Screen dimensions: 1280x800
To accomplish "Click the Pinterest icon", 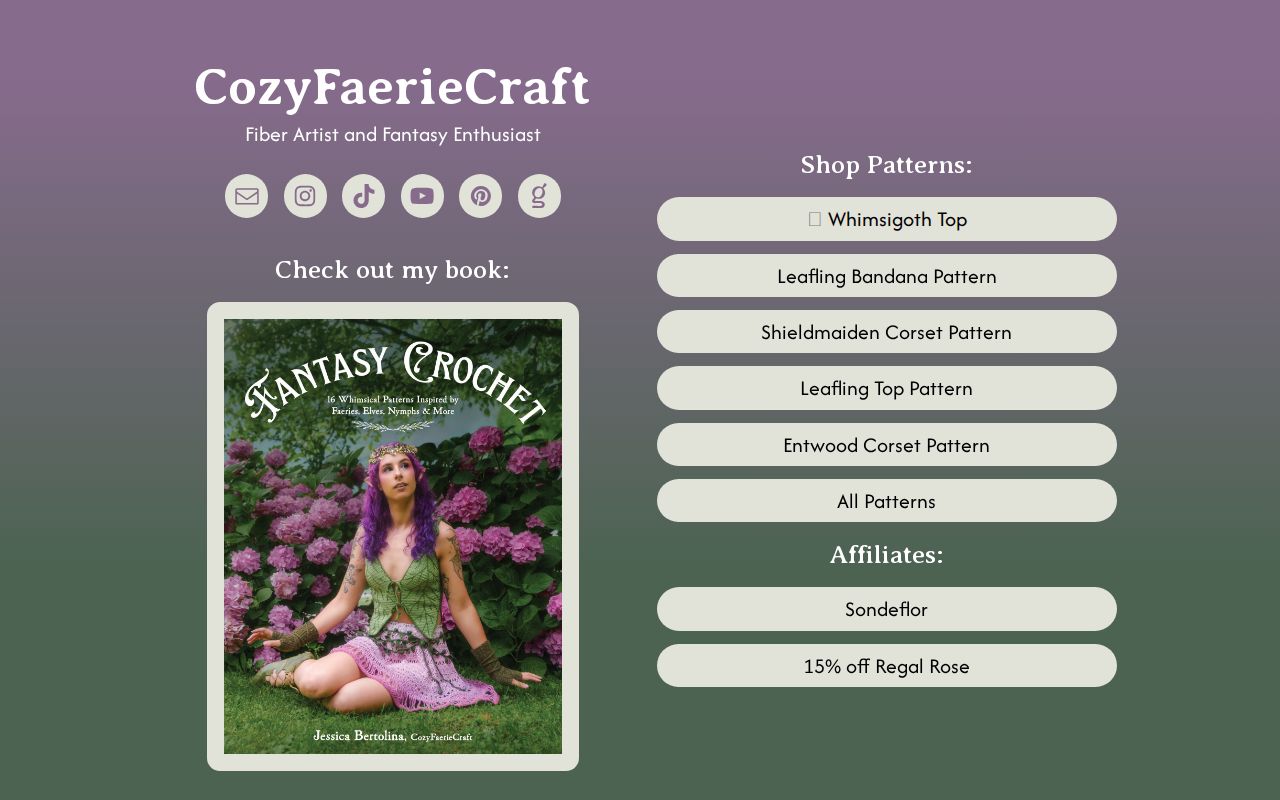I will click(x=481, y=196).
